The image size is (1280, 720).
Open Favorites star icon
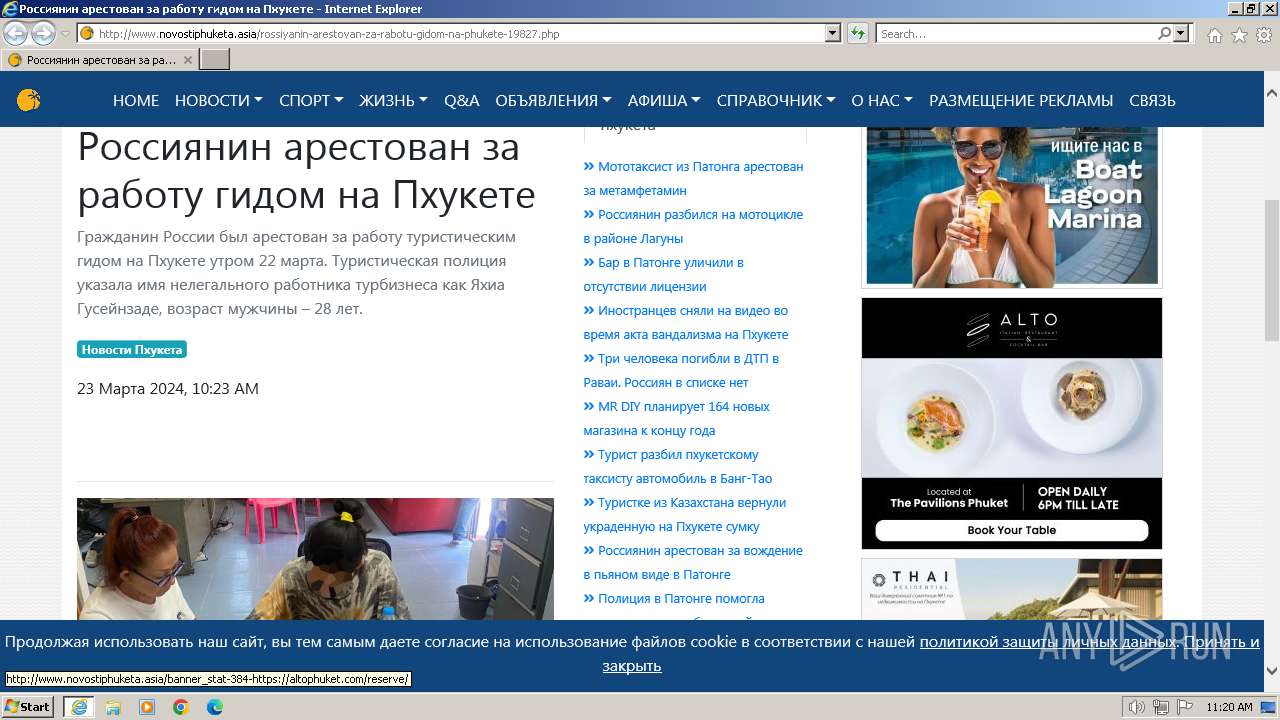pos(1239,34)
